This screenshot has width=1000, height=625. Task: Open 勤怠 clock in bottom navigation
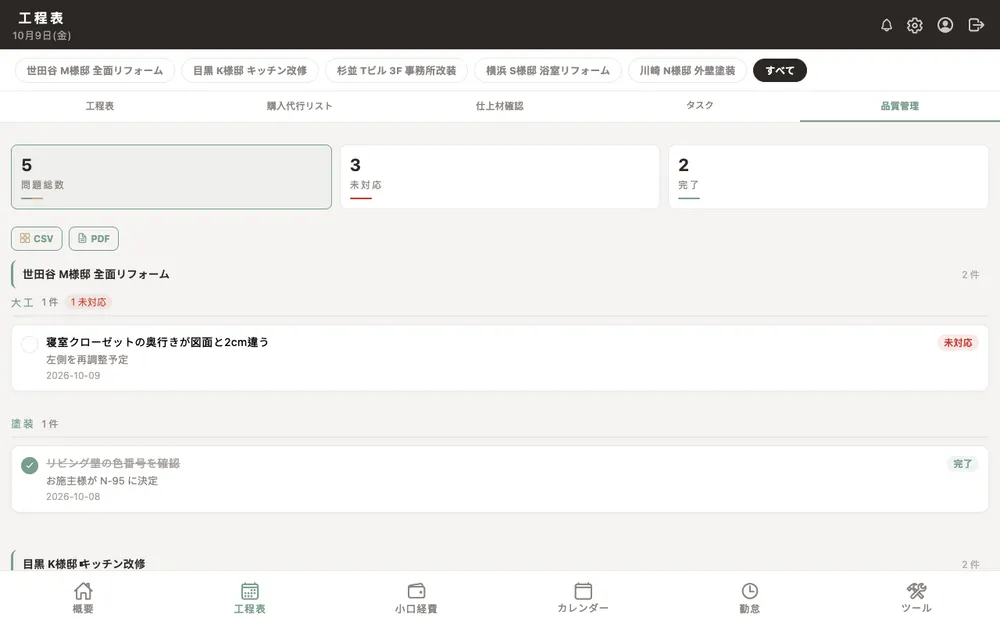(x=749, y=598)
